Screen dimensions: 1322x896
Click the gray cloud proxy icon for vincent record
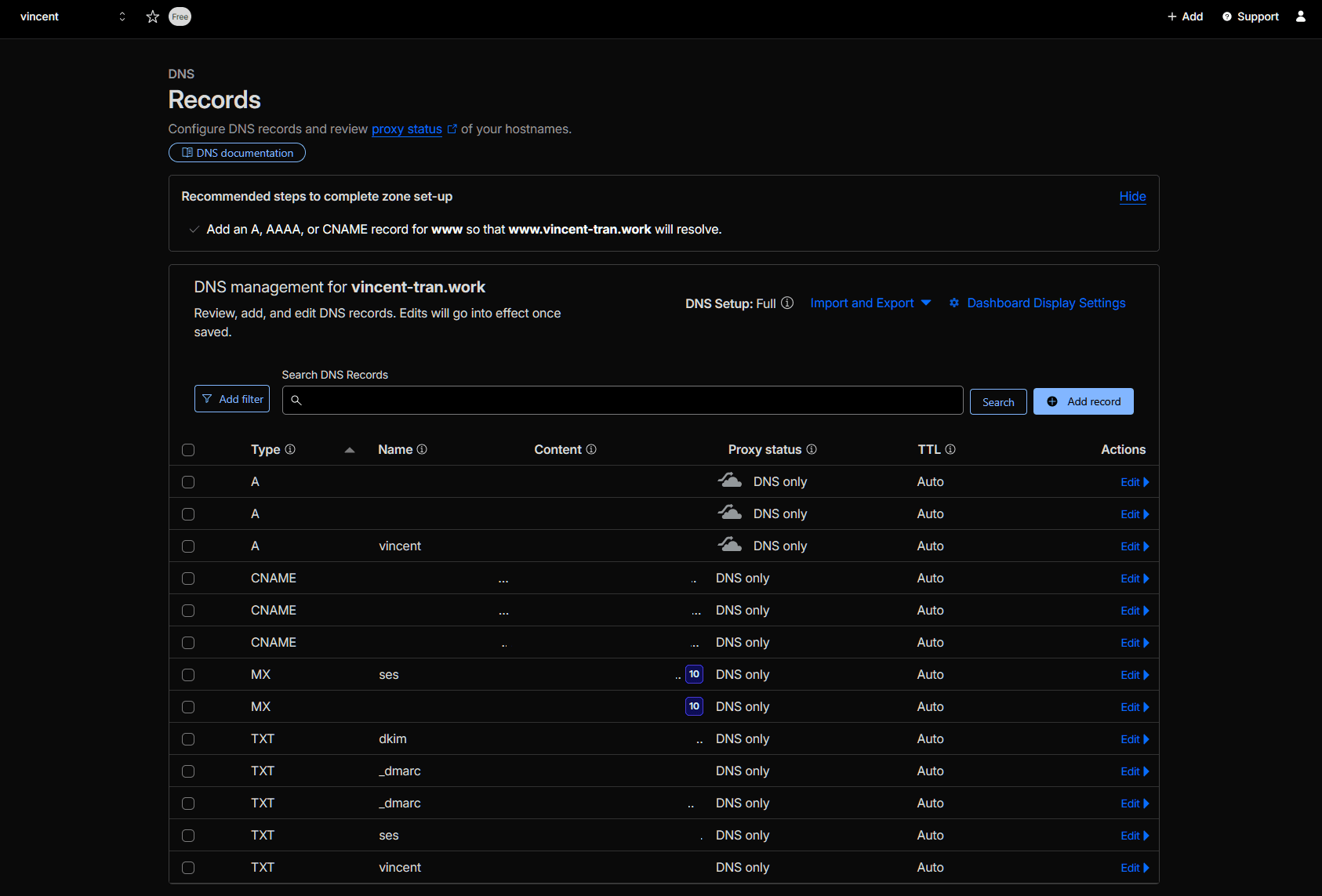coord(729,543)
